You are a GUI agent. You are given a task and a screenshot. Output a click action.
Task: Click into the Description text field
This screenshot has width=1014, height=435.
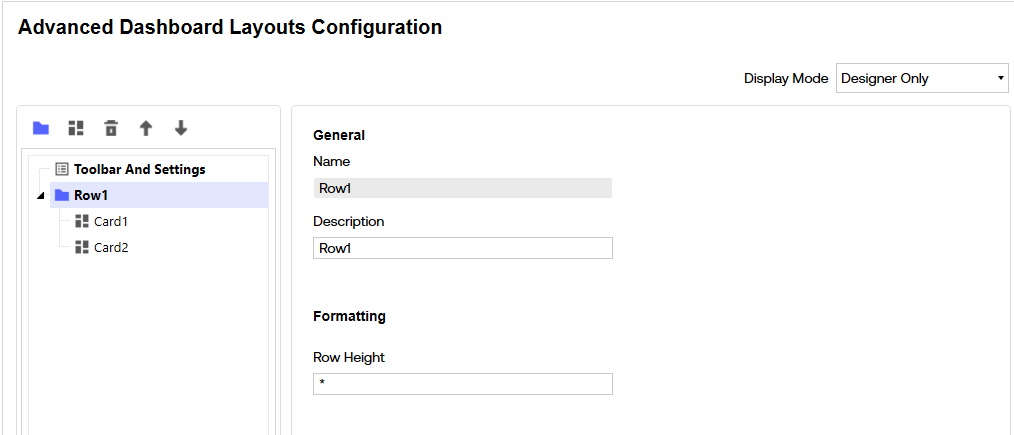pyautogui.click(x=462, y=248)
